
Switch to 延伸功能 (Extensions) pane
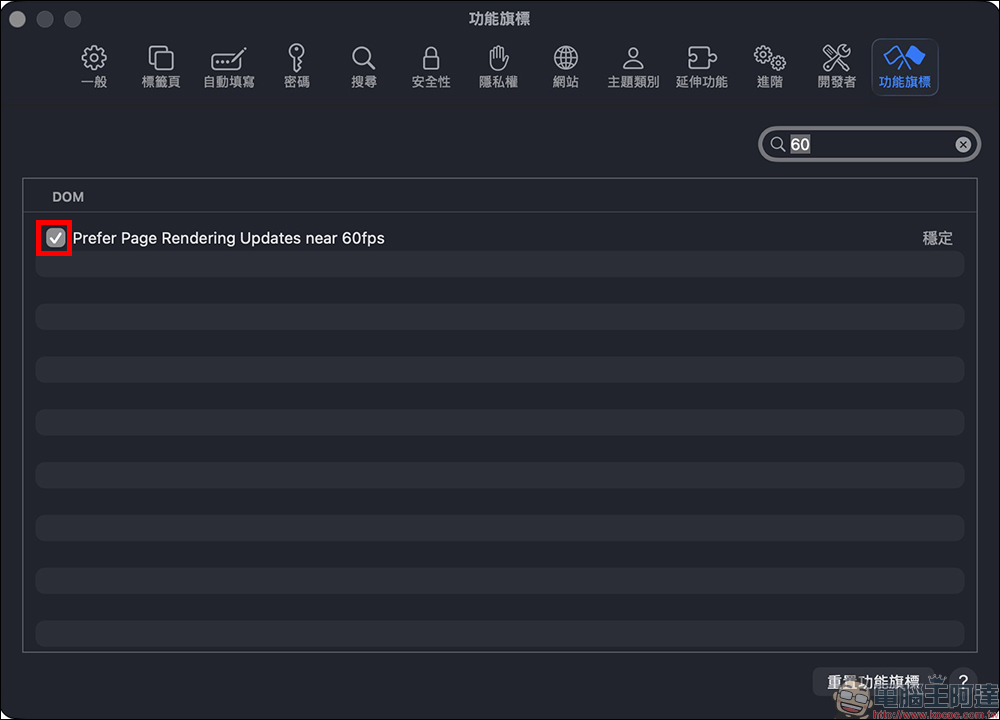pyautogui.click(x=702, y=67)
